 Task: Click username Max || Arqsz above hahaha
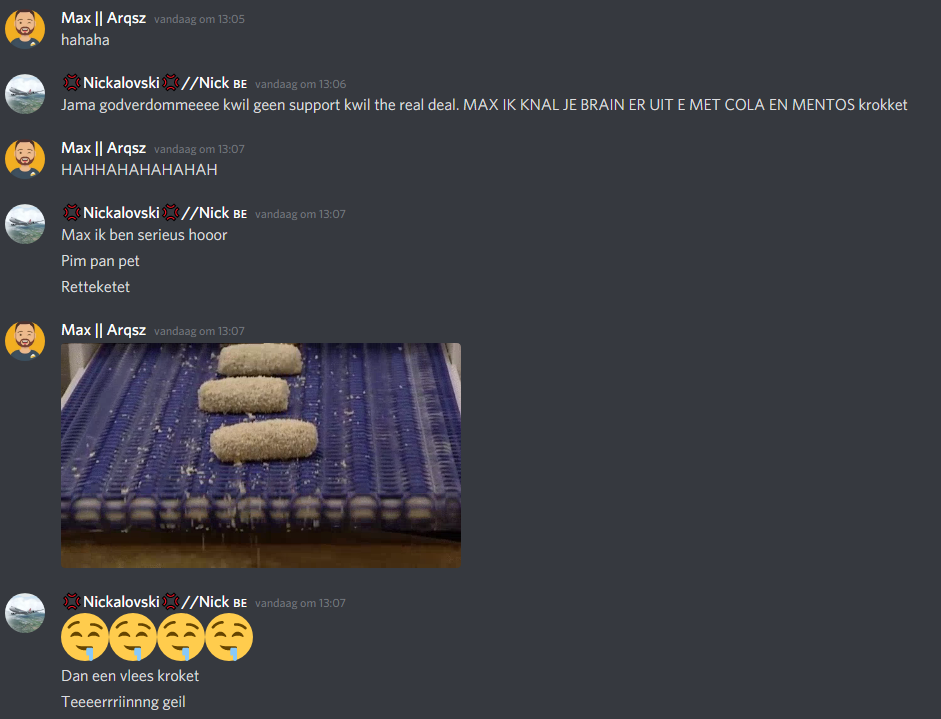(103, 18)
